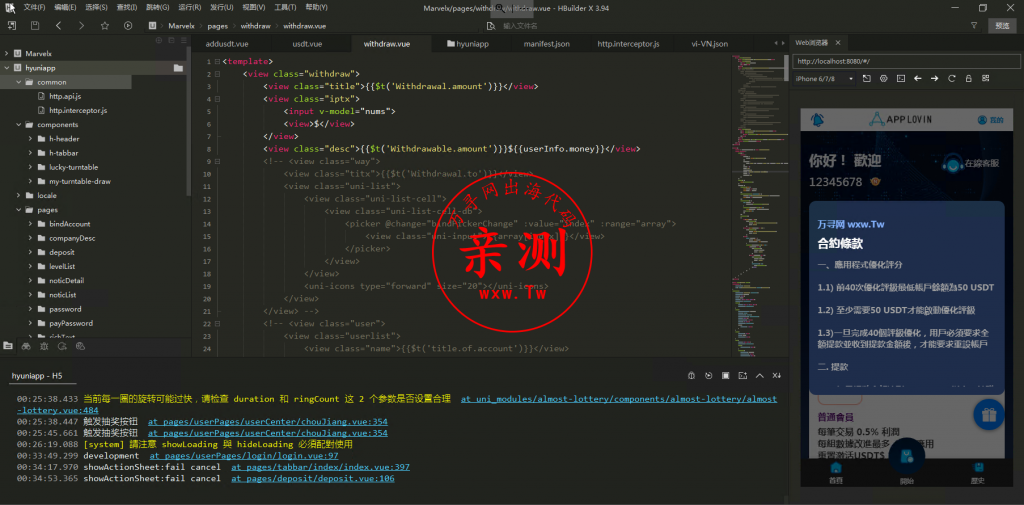Select the hyuniapp - H5 console tab
Viewport: 1024px width, 505px height.
pyautogui.click(x=37, y=376)
